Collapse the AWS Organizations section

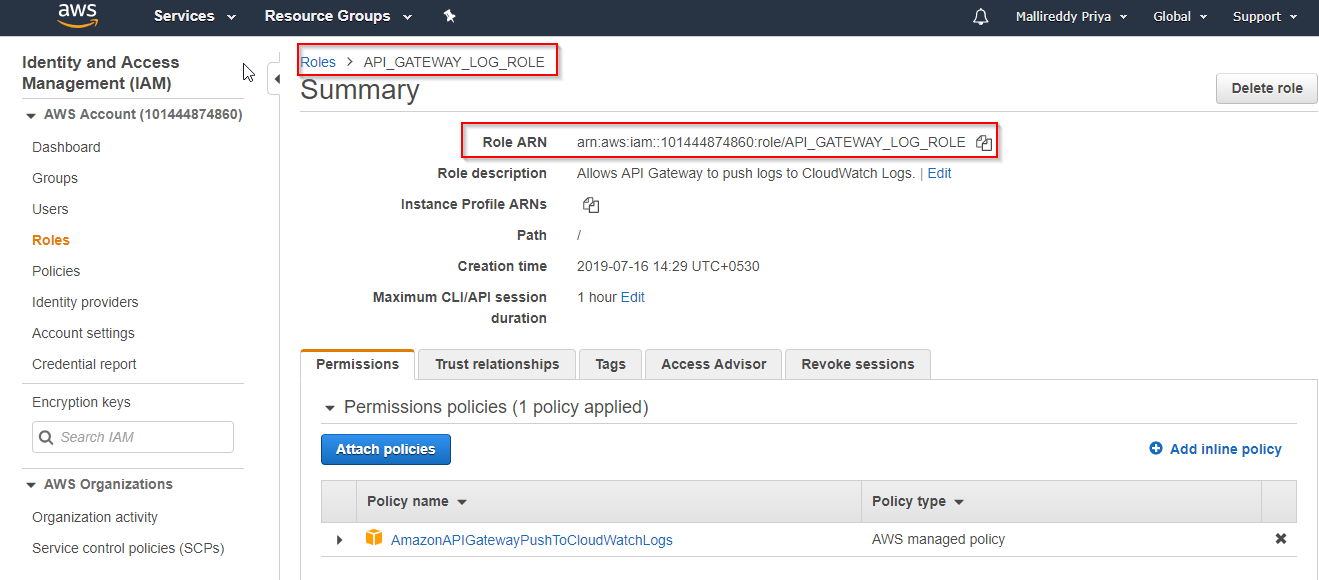(x=32, y=484)
